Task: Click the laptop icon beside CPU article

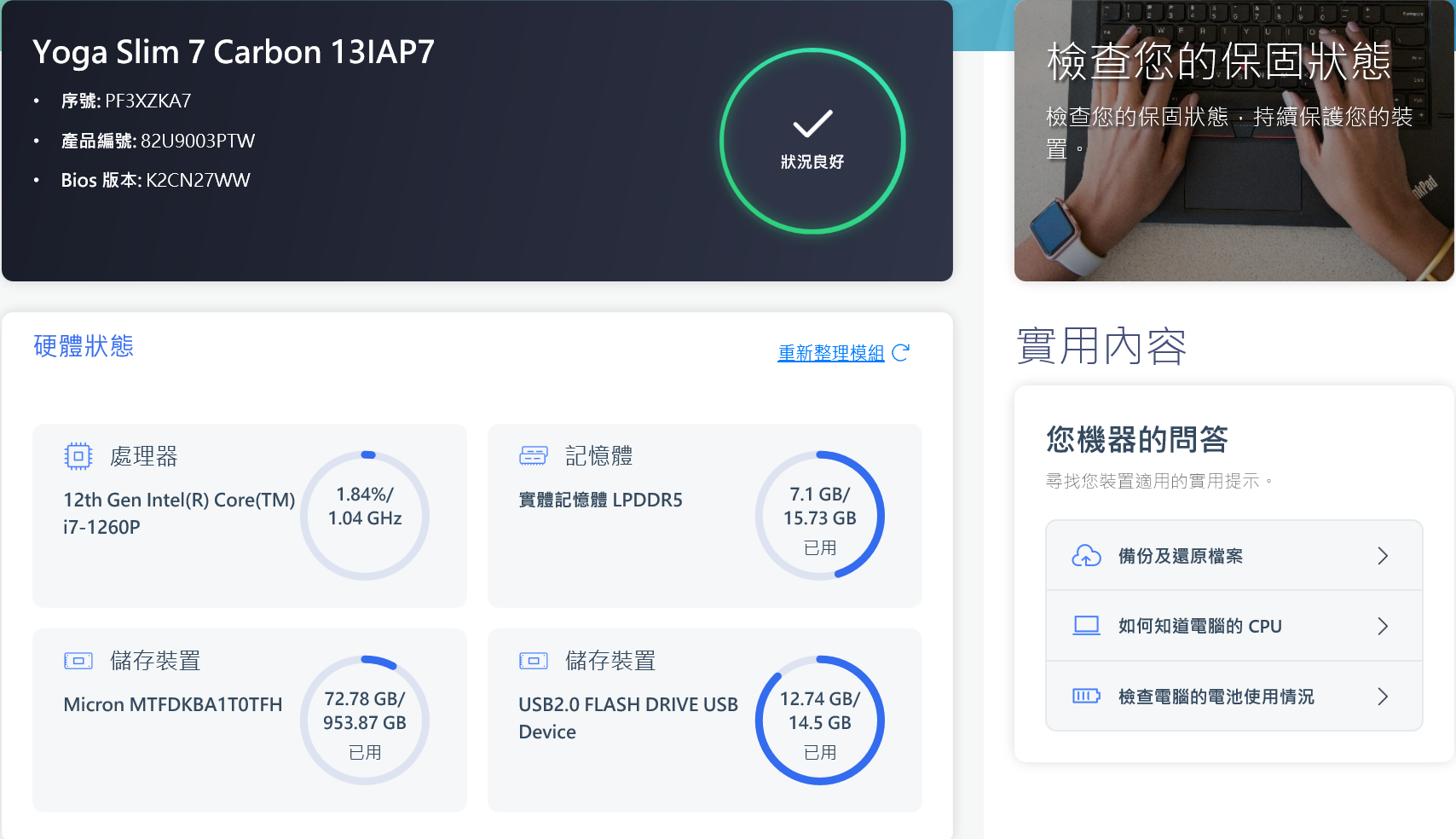Action: [1086, 626]
